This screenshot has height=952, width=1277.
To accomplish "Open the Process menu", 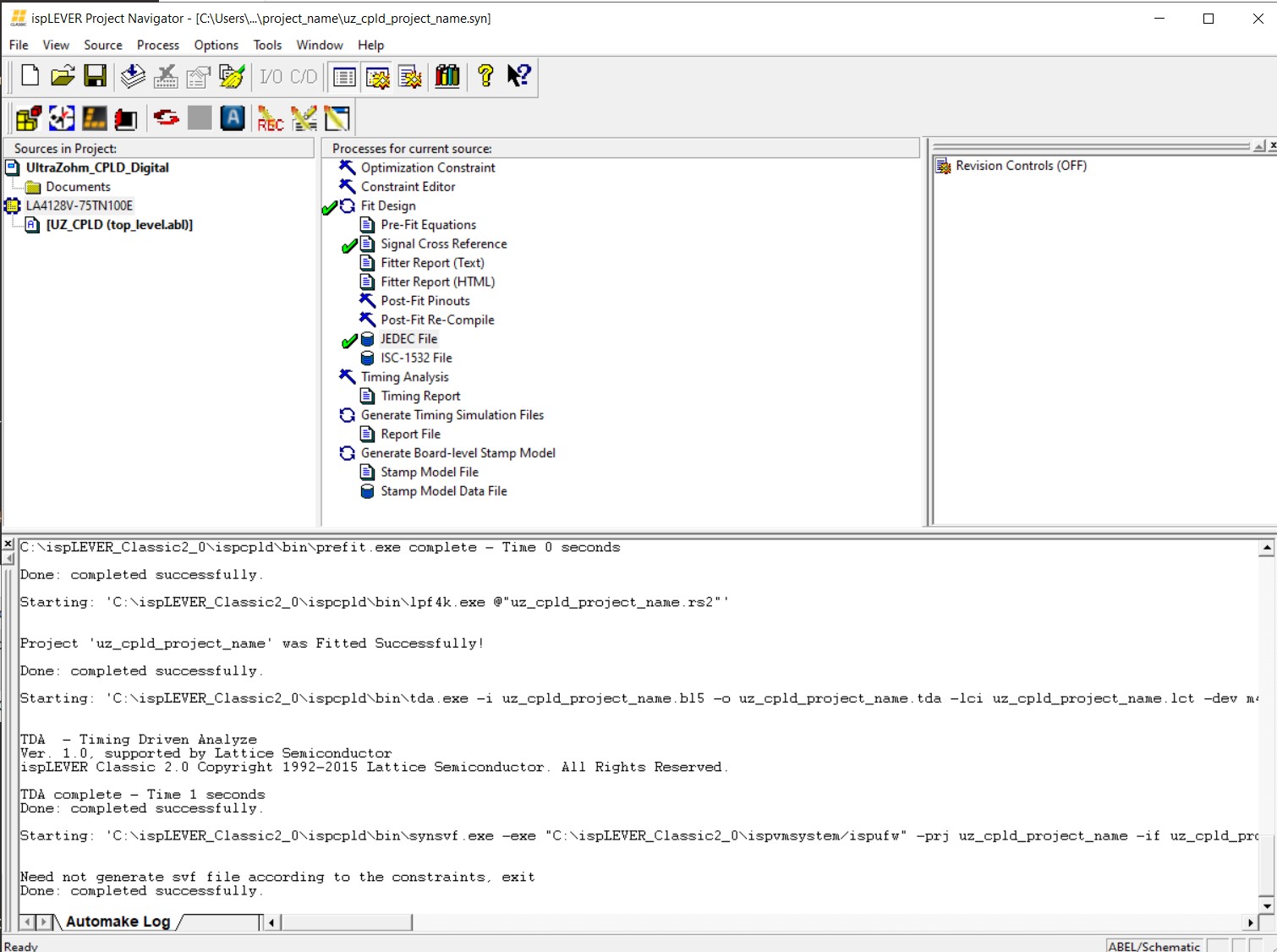I will (157, 45).
